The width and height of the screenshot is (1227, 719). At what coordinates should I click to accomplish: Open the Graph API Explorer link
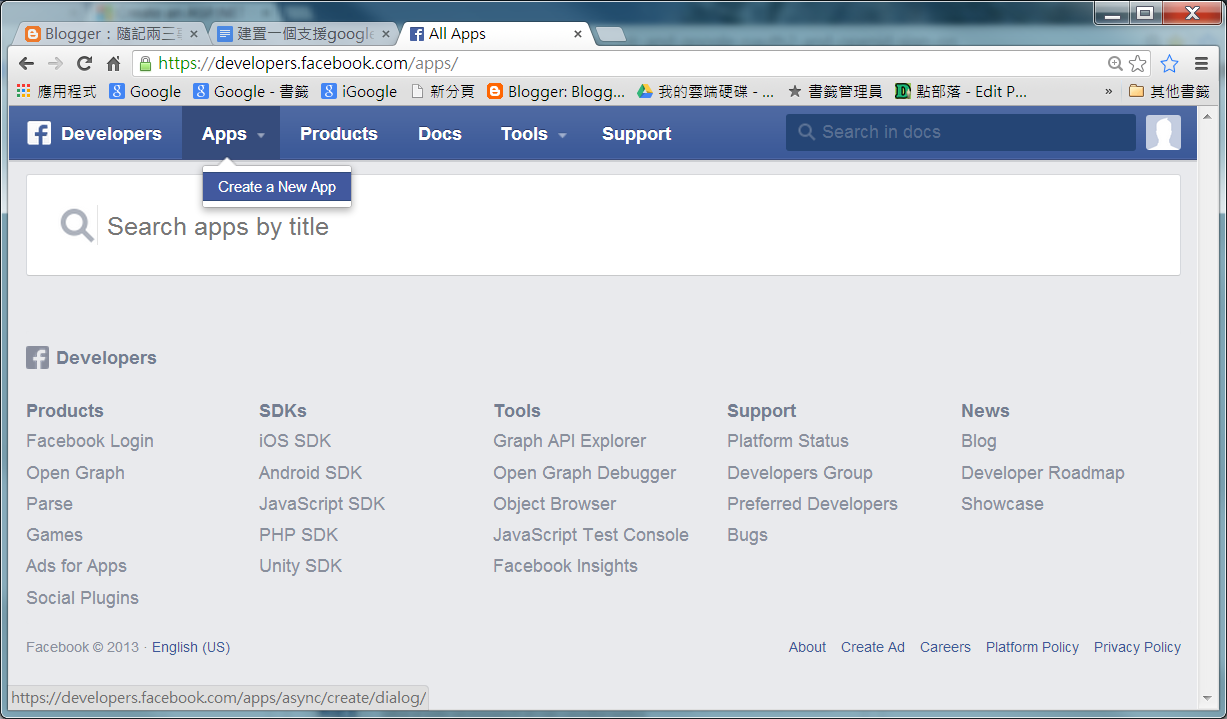click(x=570, y=441)
